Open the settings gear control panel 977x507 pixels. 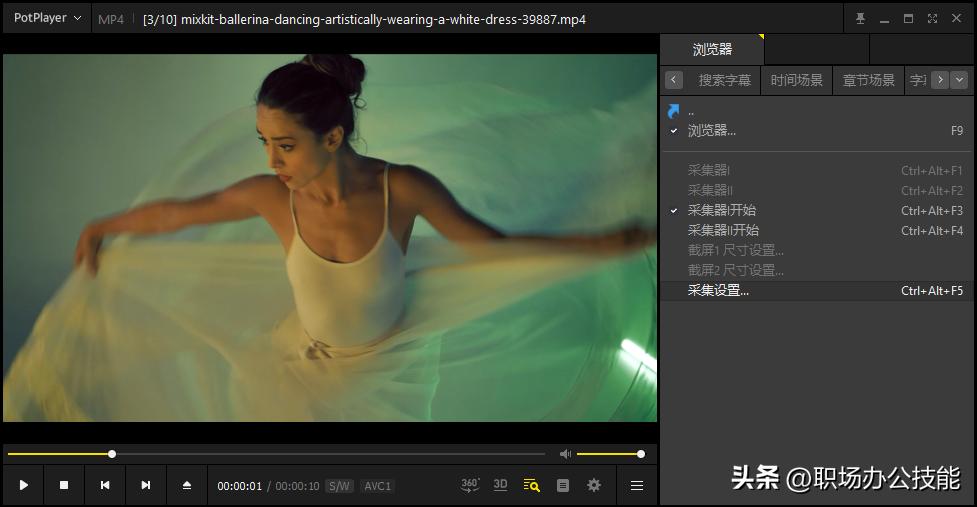point(594,485)
